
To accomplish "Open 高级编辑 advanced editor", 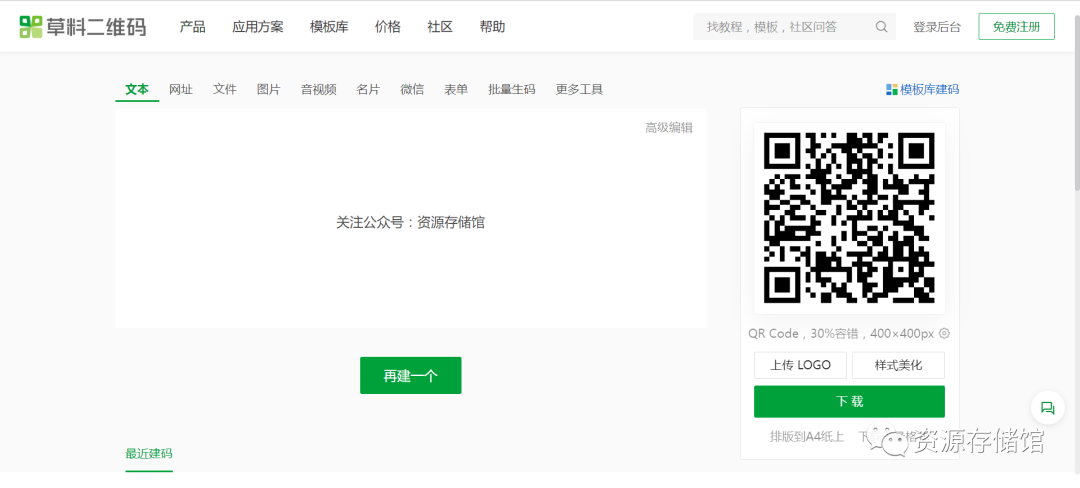I will click(669, 127).
